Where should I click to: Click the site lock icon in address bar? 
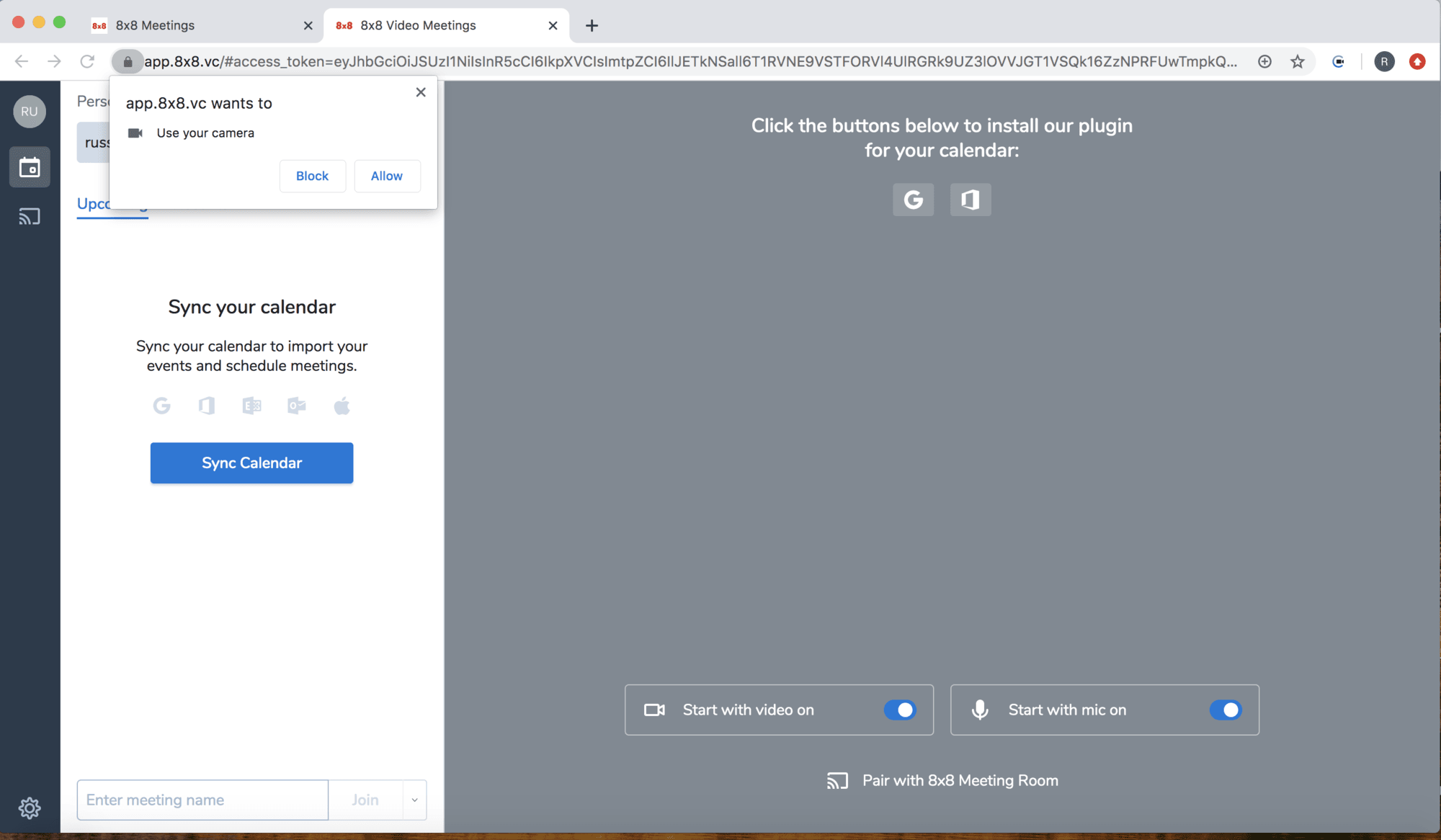click(128, 62)
